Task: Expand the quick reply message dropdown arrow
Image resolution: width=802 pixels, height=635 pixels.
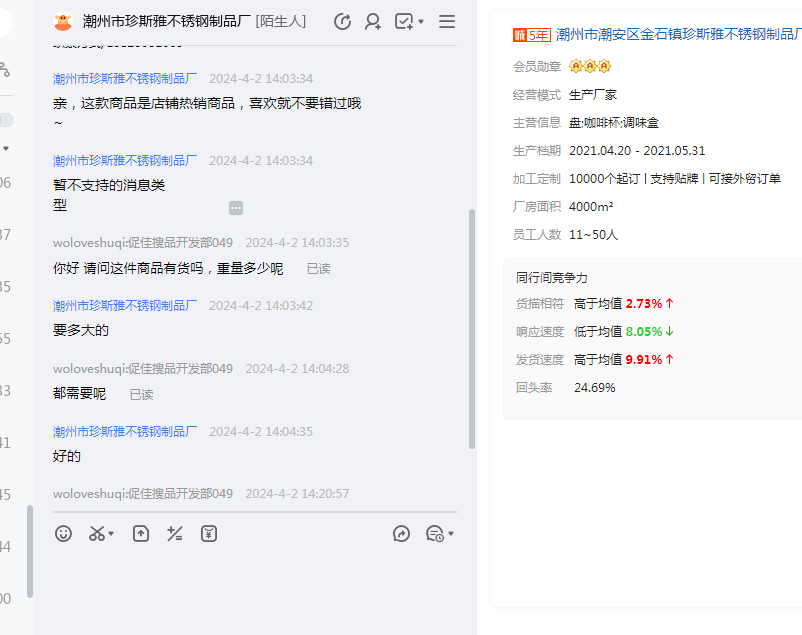Action: pyautogui.click(x=451, y=534)
